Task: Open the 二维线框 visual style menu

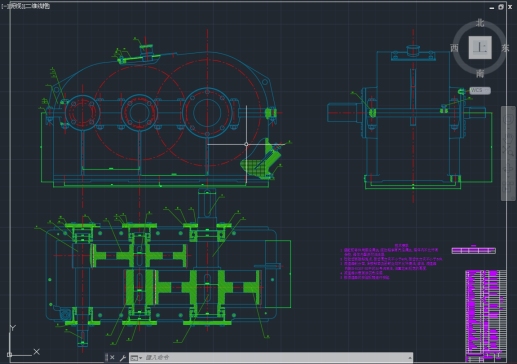Action: [x=37, y=6]
